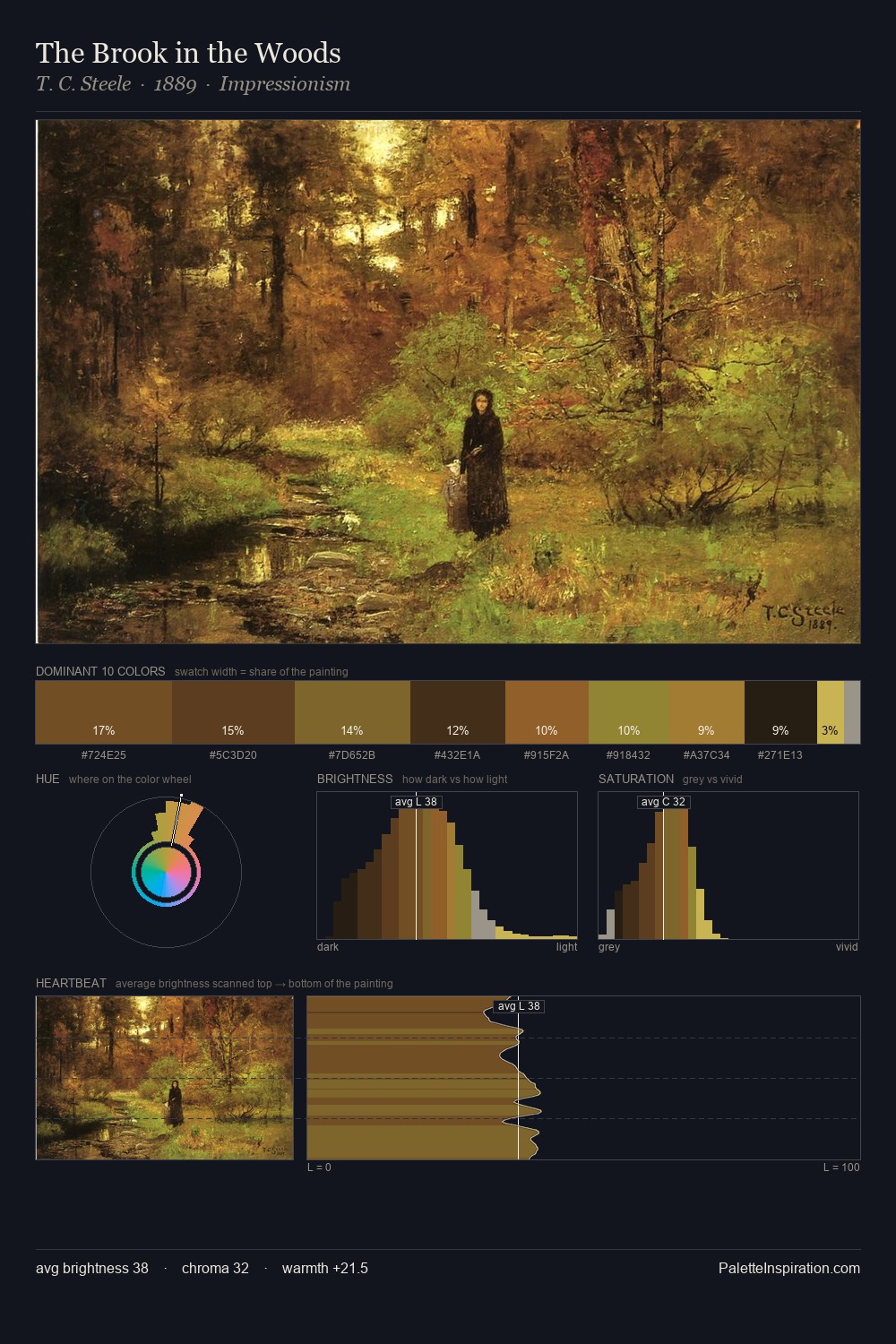This screenshot has height=1344, width=896.
Task: Click the HUE section heading
Action: coord(47,779)
